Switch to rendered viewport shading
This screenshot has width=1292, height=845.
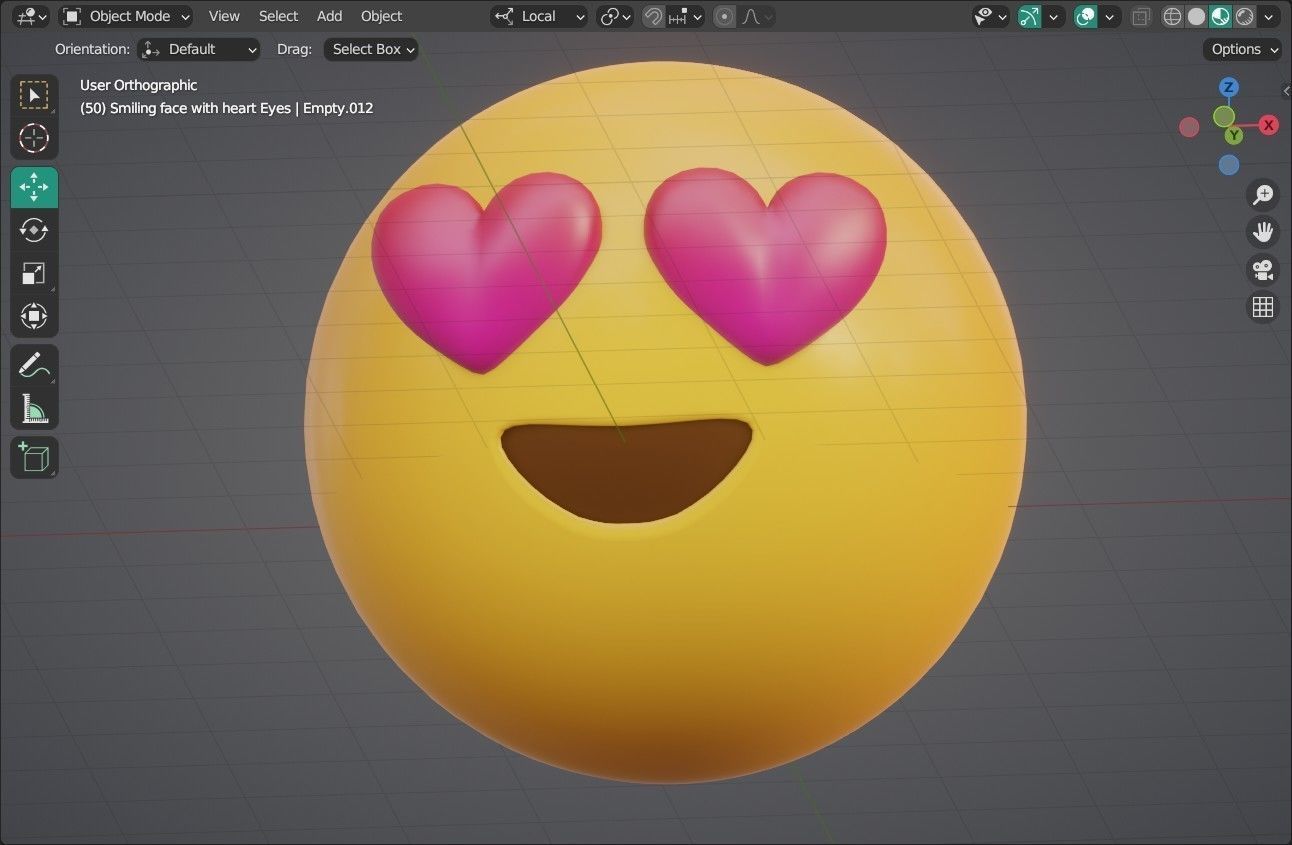click(1244, 16)
